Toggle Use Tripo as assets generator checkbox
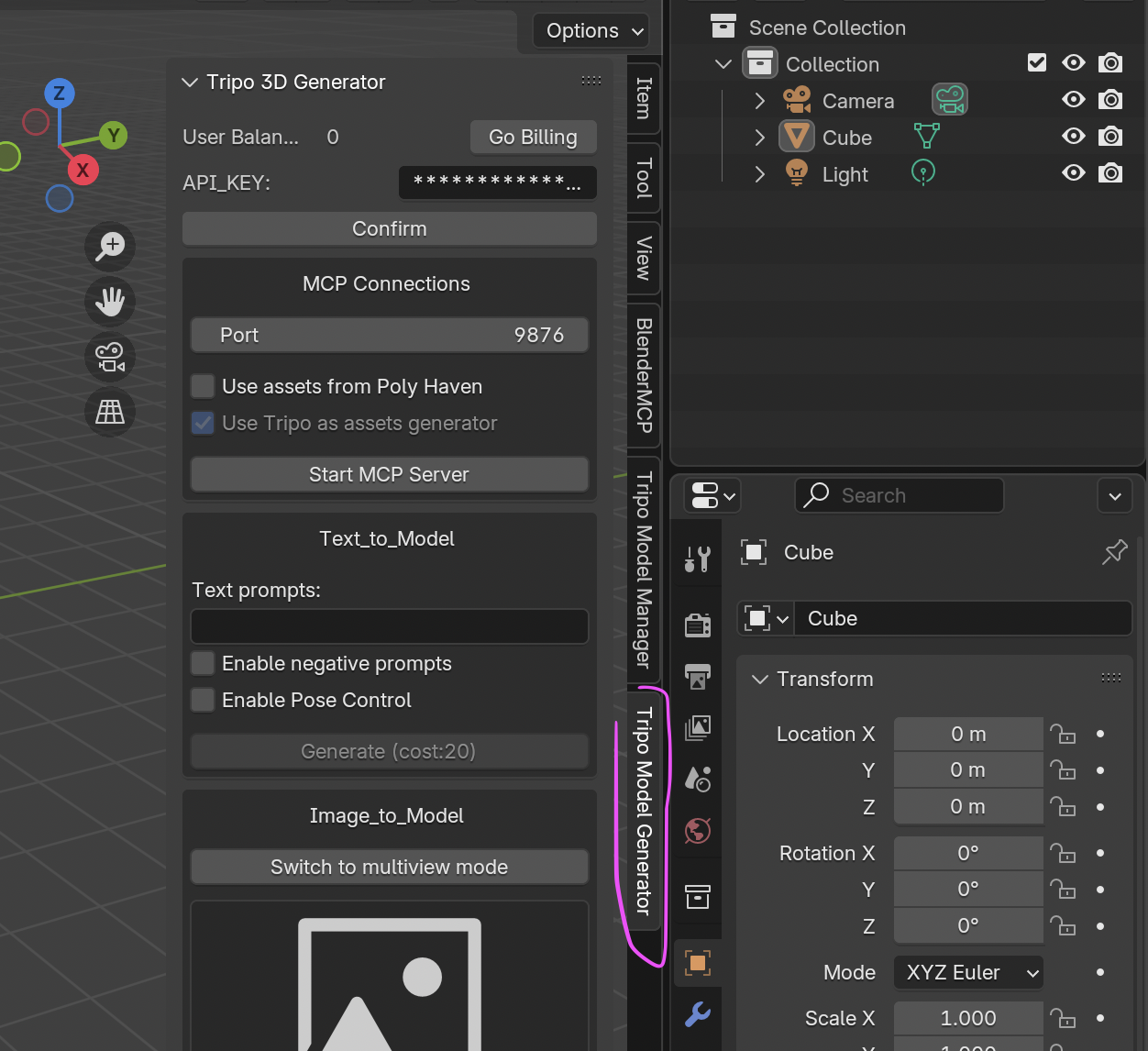Viewport: 1148px width, 1051px height. click(203, 423)
